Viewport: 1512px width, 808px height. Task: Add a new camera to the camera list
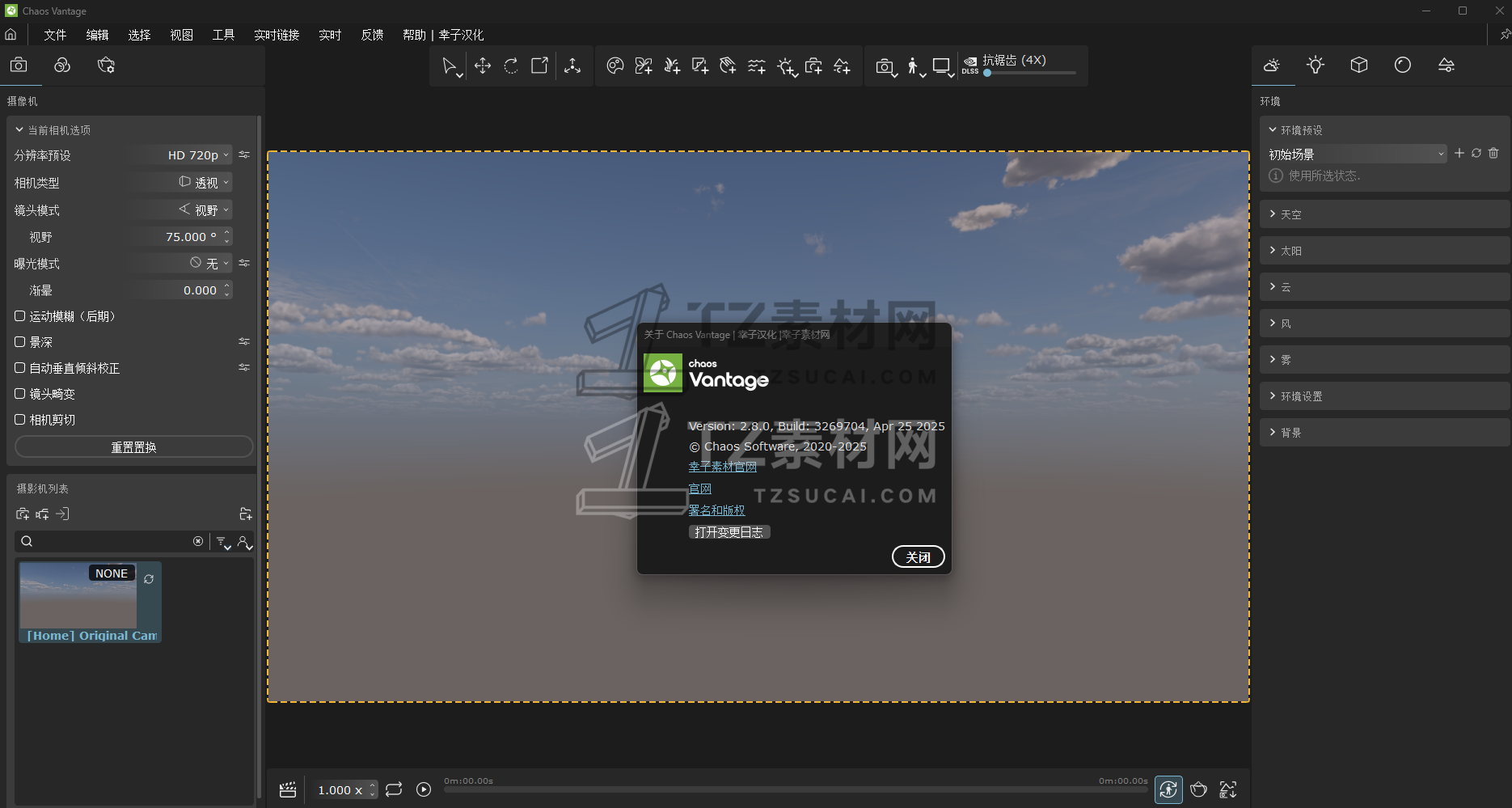[23, 514]
